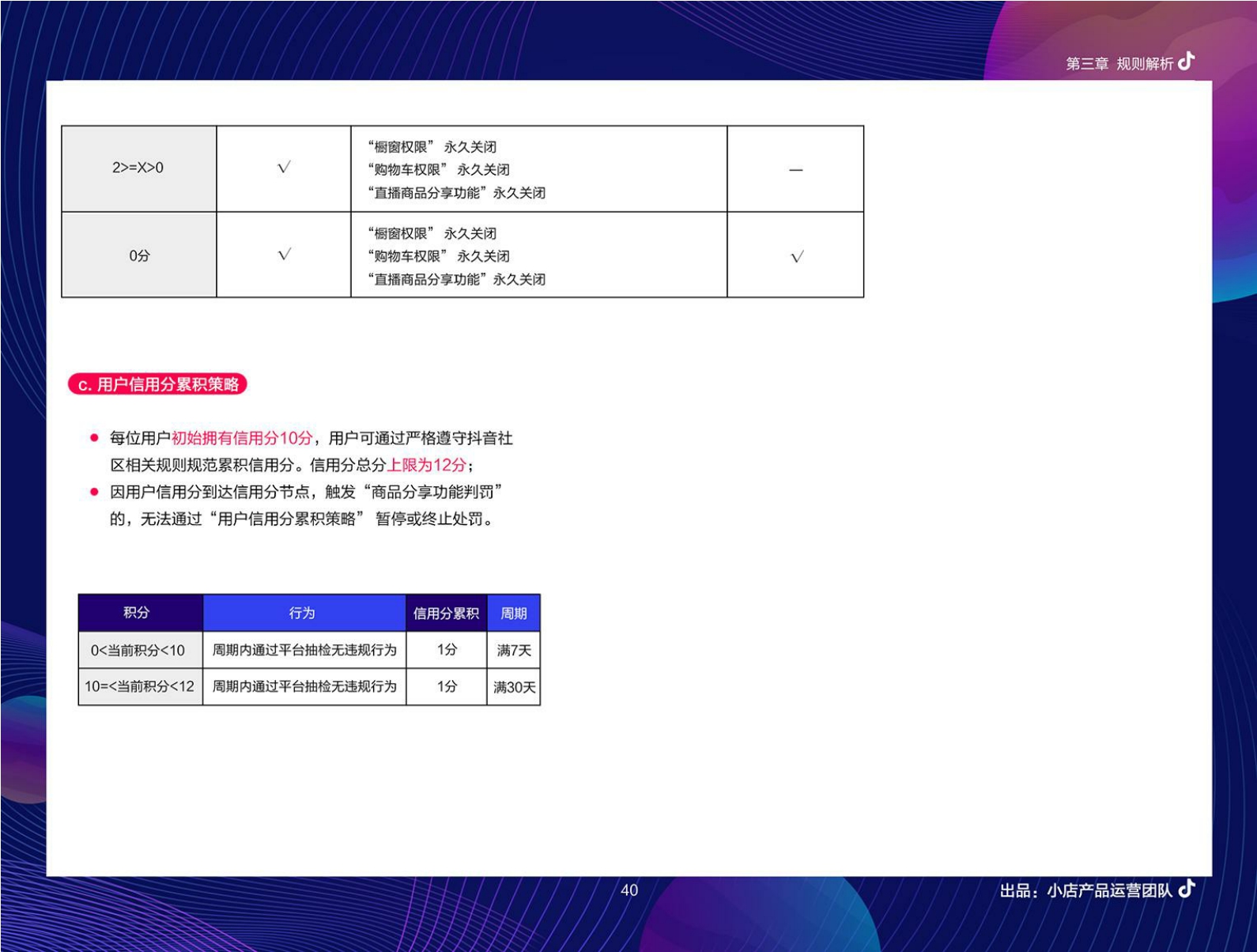
Task: Click the red bullet before 因用户信用分到达
Action: [x=95, y=492]
